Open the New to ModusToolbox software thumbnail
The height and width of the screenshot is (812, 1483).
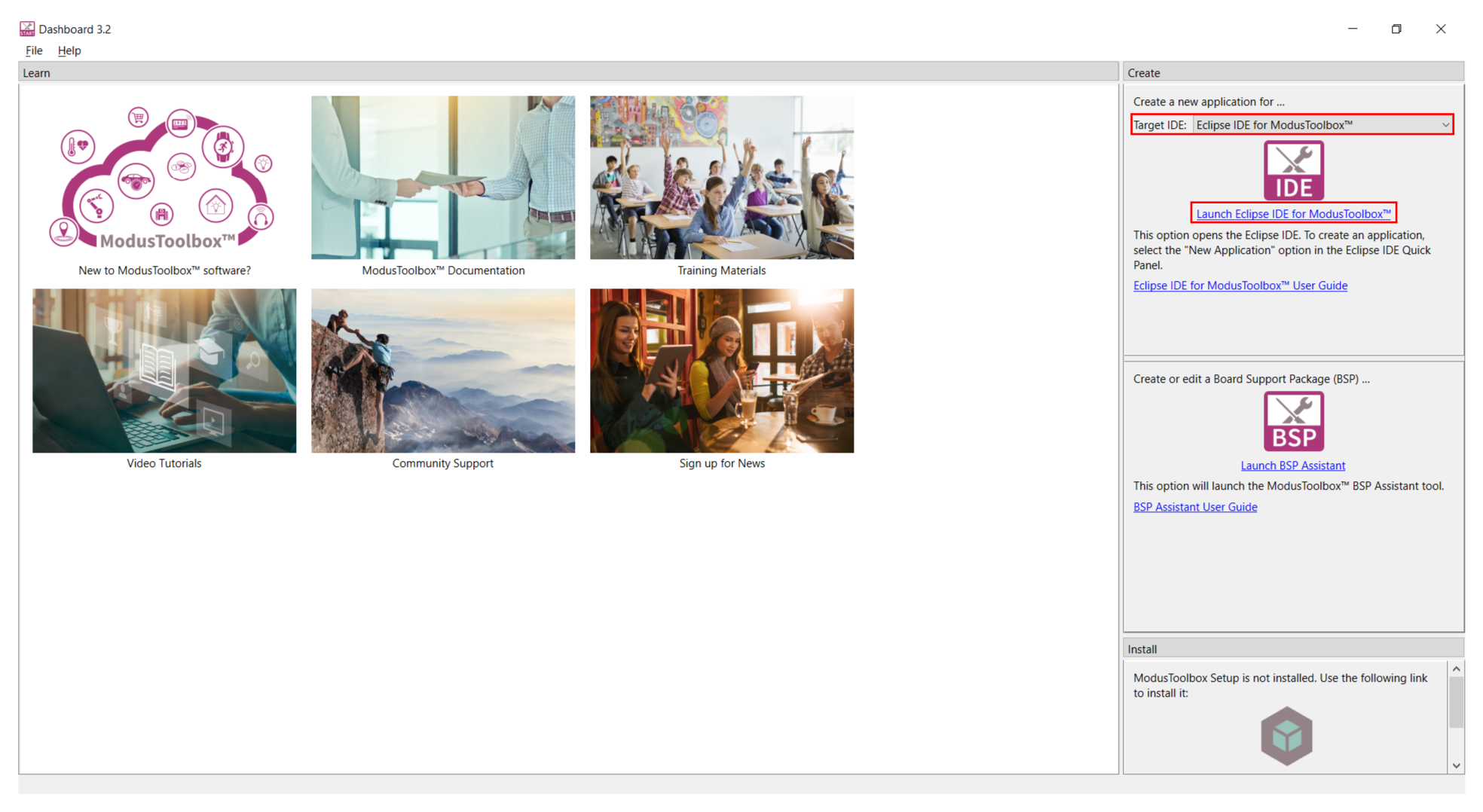coord(164,178)
